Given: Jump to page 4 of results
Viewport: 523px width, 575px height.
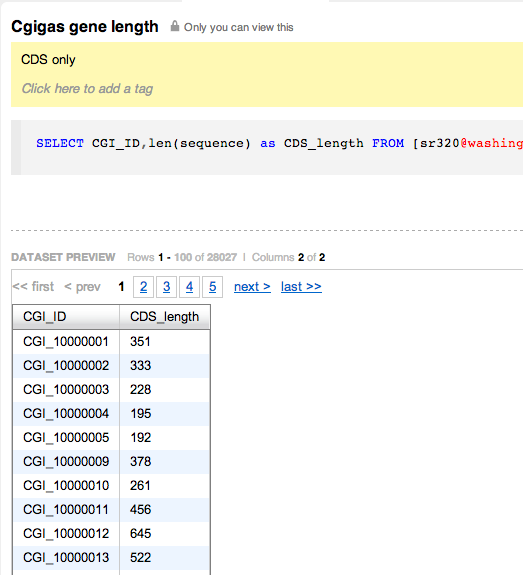Looking at the screenshot, I should 189,287.
